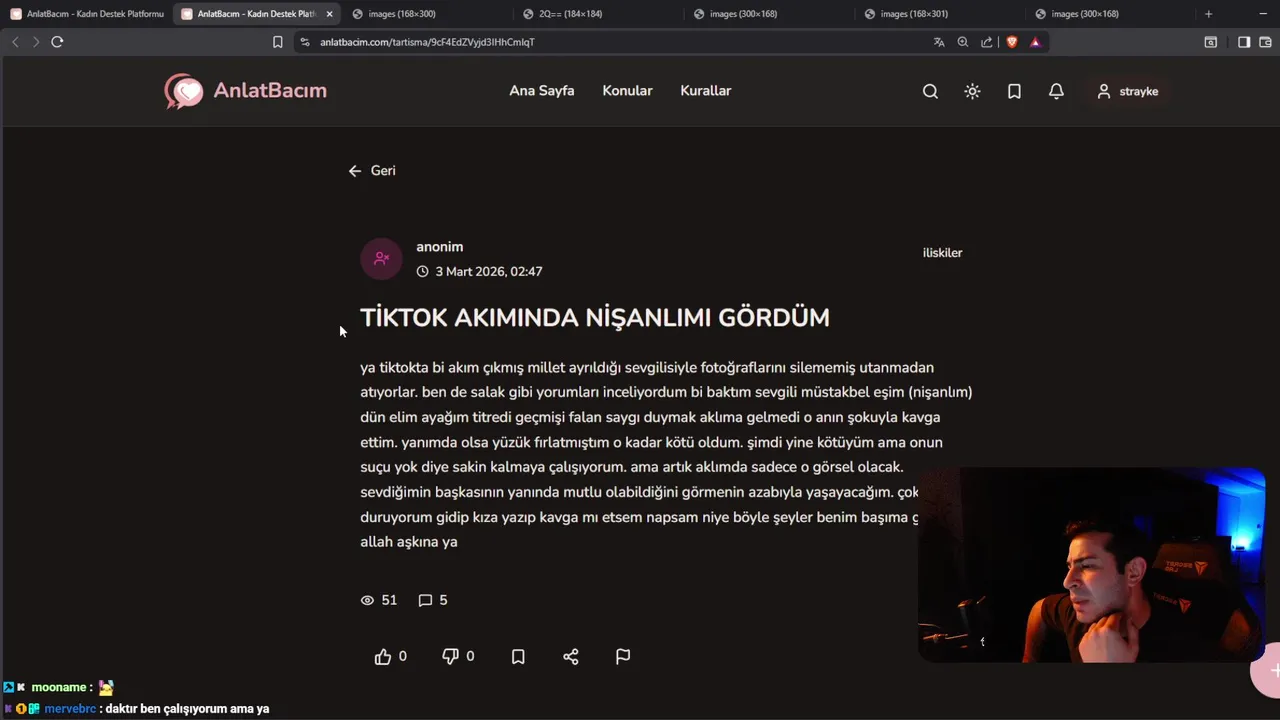This screenshot has width=1280, height=720.
Task: Open Kurallar menu item
Action: [706, 91]
